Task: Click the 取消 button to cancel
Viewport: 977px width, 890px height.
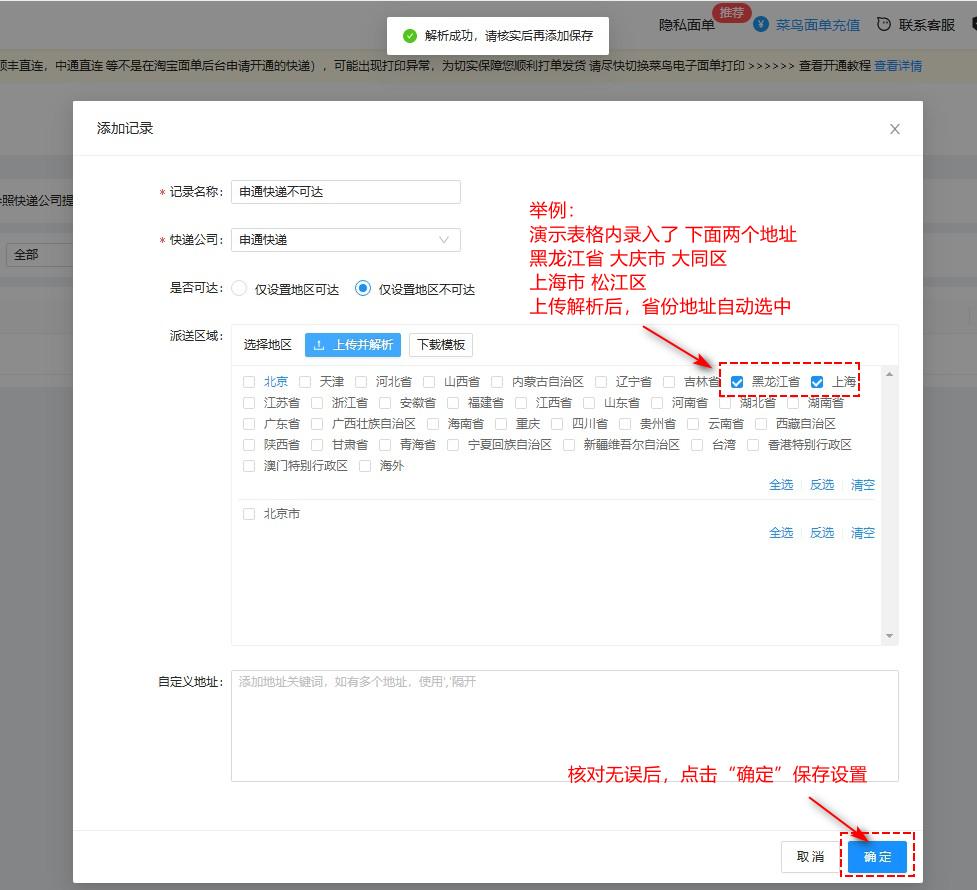Action: pyautogui.click(x=810, y=856)
